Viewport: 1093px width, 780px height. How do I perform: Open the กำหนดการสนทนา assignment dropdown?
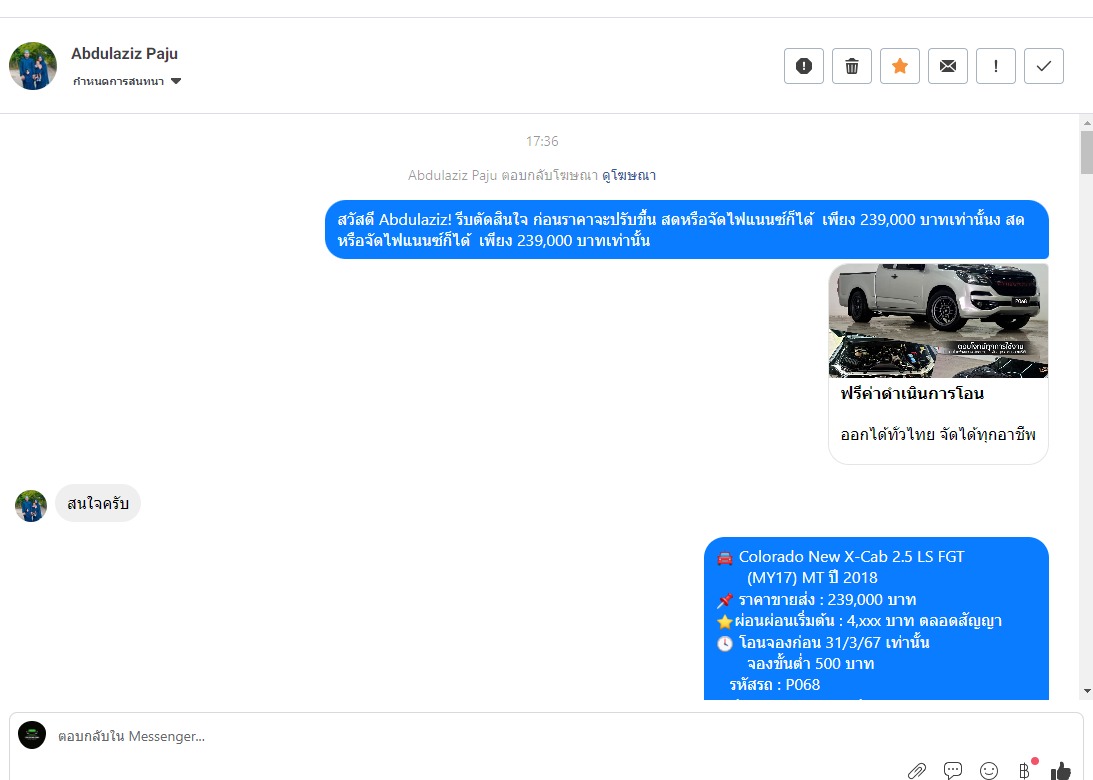pyautogui.click(x=127, y=82)
